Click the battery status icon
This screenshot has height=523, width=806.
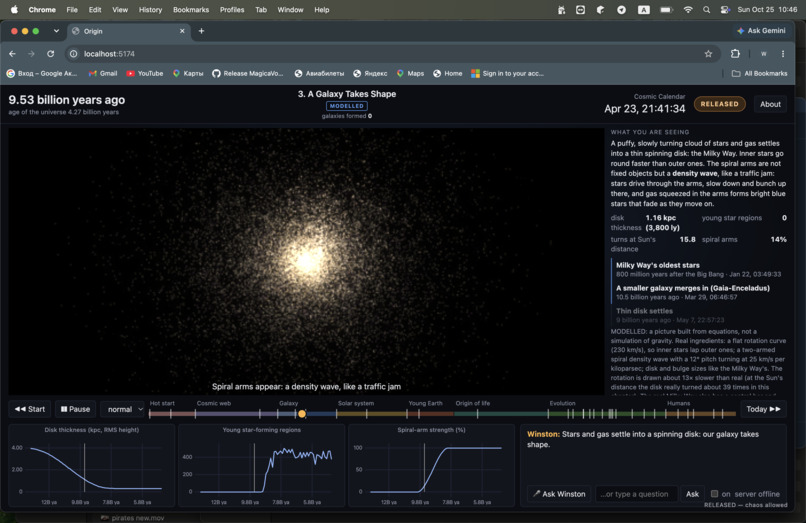pos(666,10)
